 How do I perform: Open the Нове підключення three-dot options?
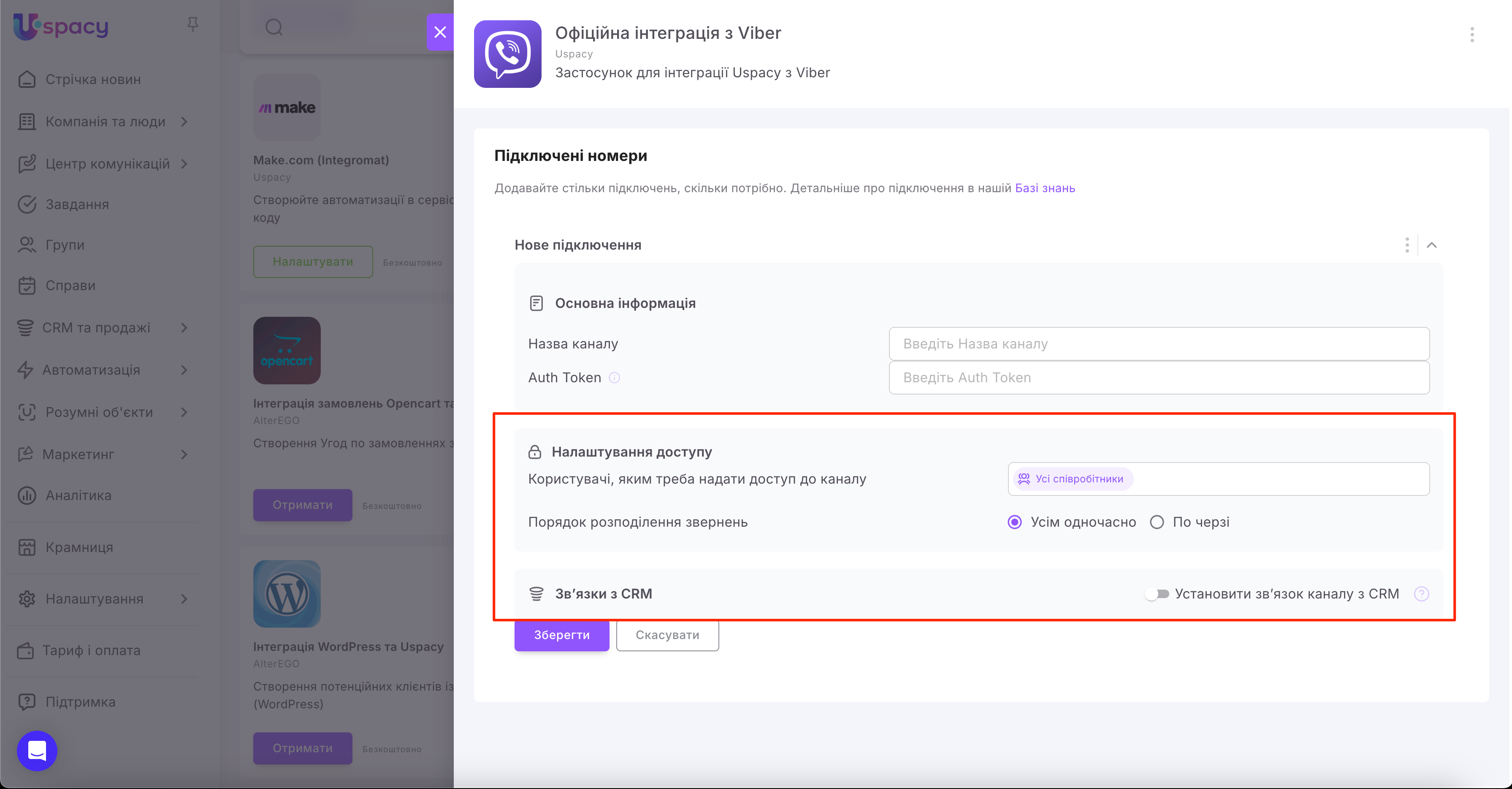pos(1406,245)
